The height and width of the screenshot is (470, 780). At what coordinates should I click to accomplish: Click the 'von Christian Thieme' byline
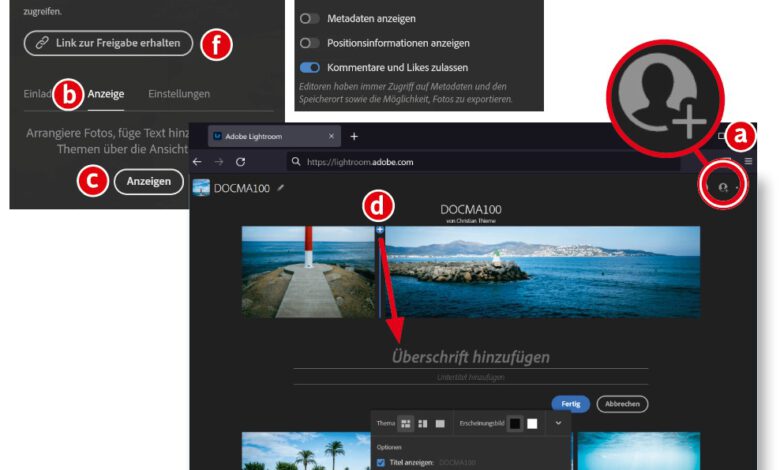471,221
